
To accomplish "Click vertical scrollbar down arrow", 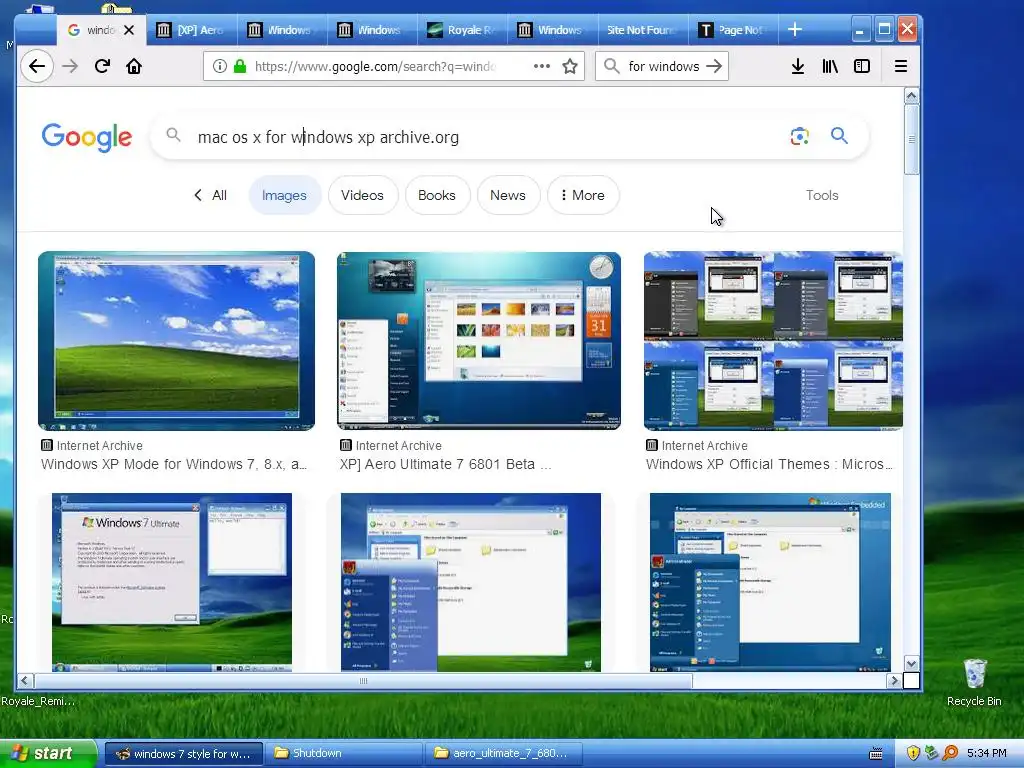I will (x=912, y=663).
